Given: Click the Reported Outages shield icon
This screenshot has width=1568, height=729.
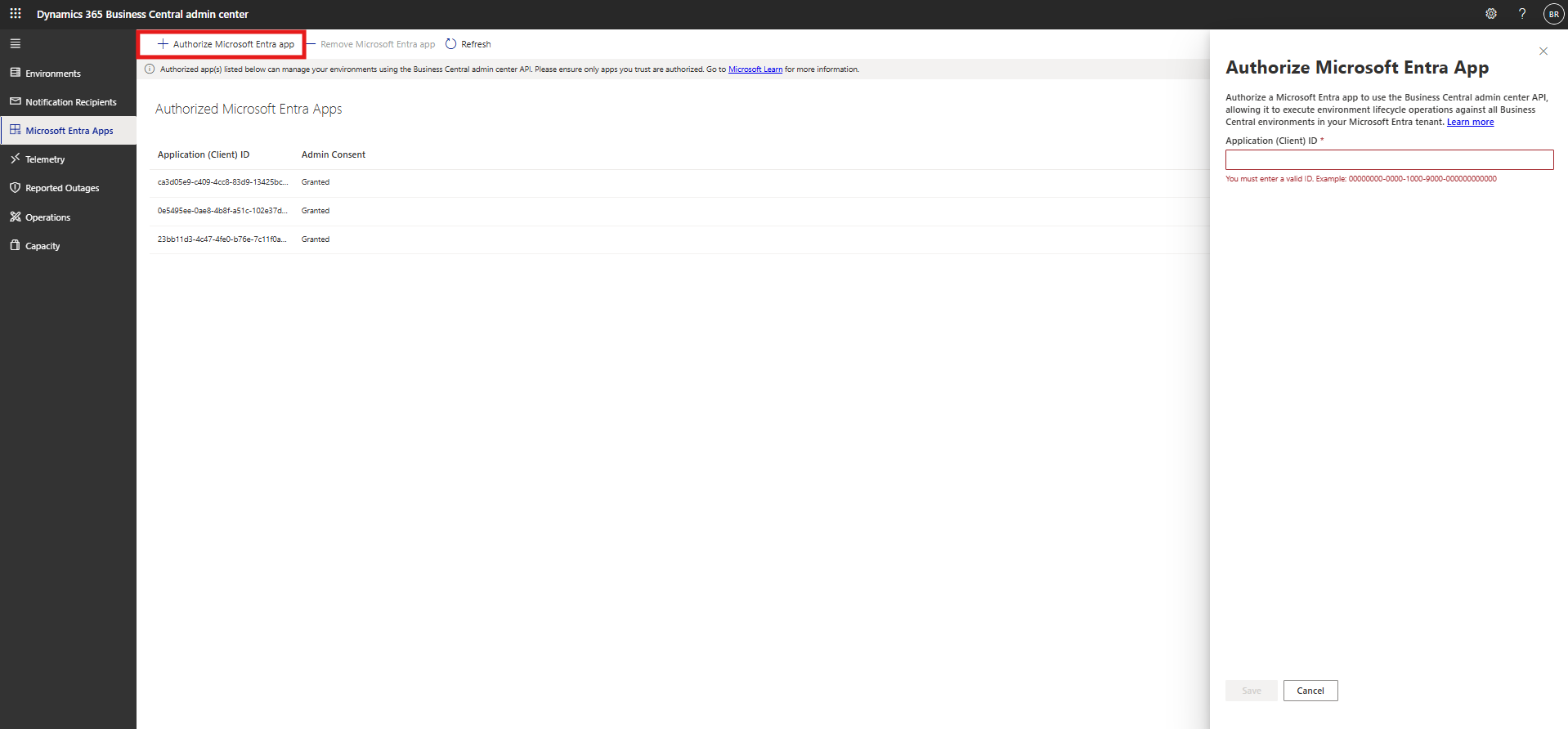Looking at the screenshot, I should click(x=15, y=187).
